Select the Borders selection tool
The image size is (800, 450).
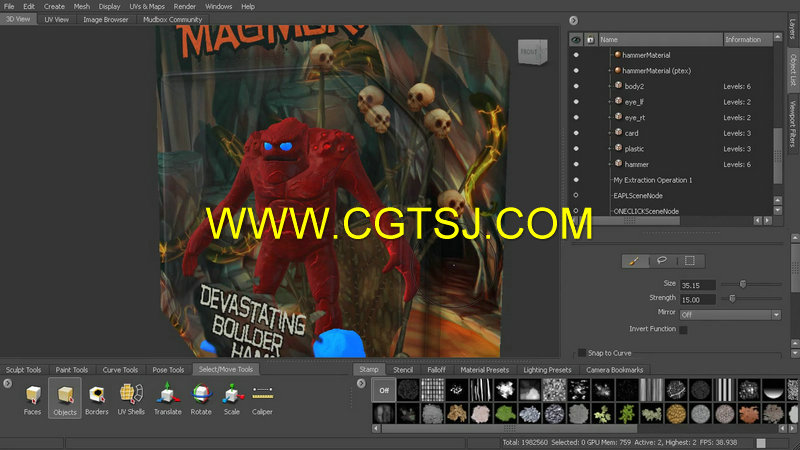(x=97, y=399)
